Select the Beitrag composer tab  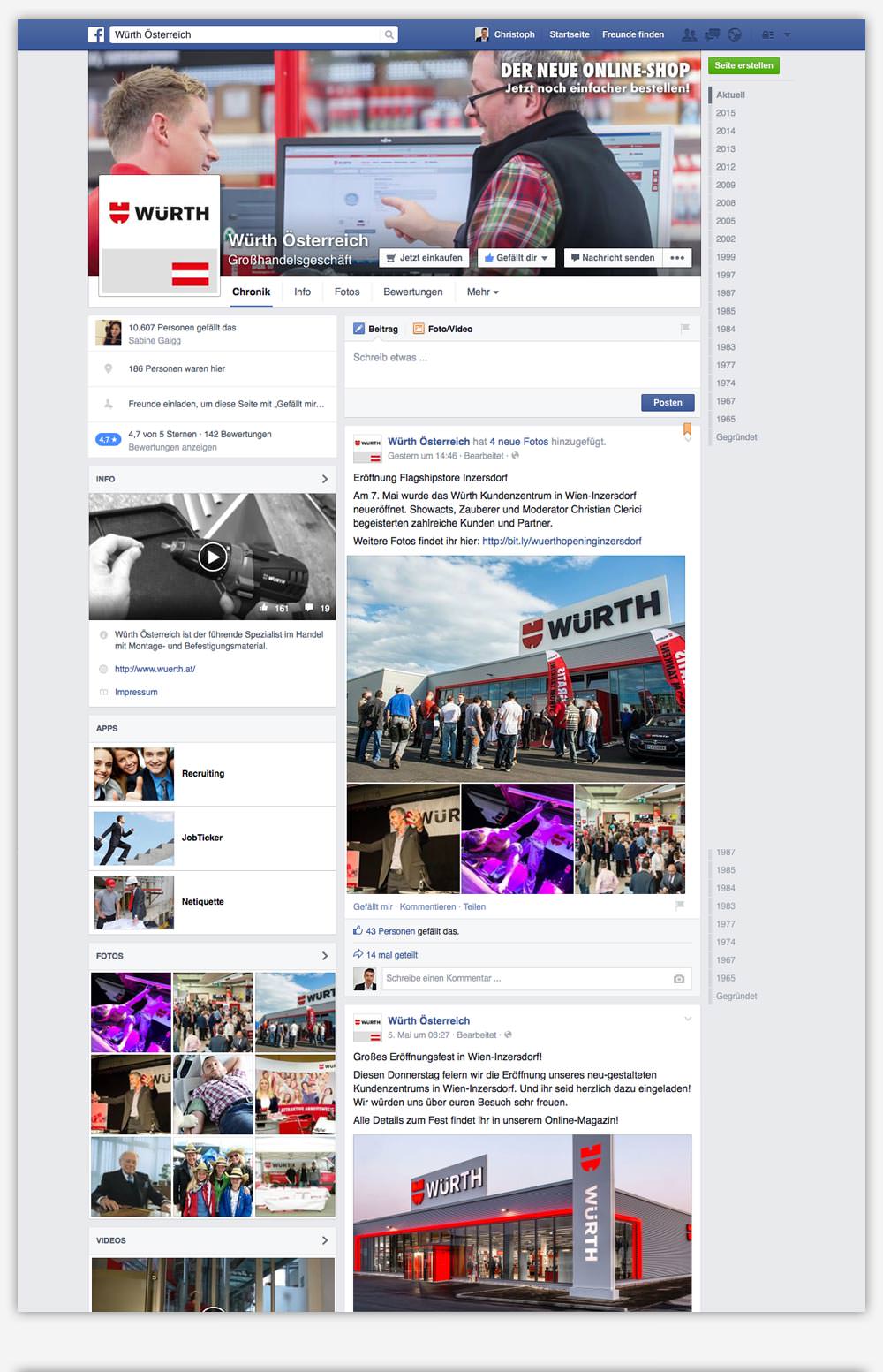click(x=376, y=329)
